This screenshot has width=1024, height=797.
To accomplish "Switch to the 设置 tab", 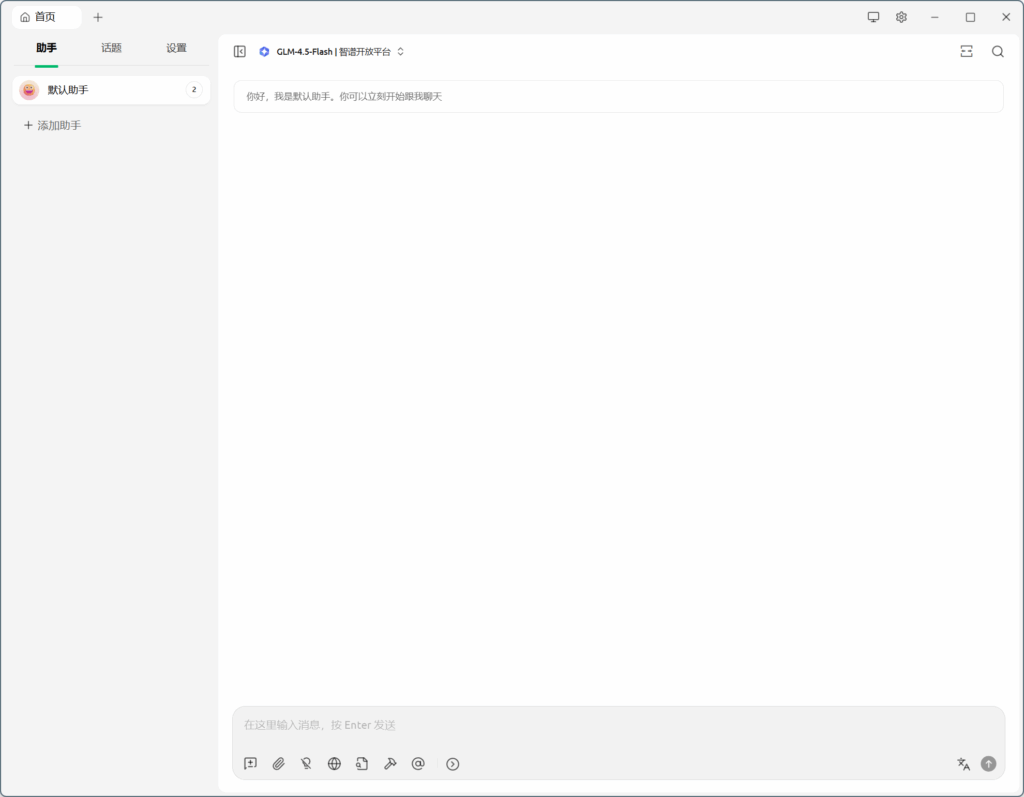I will [x=176, y=48].
